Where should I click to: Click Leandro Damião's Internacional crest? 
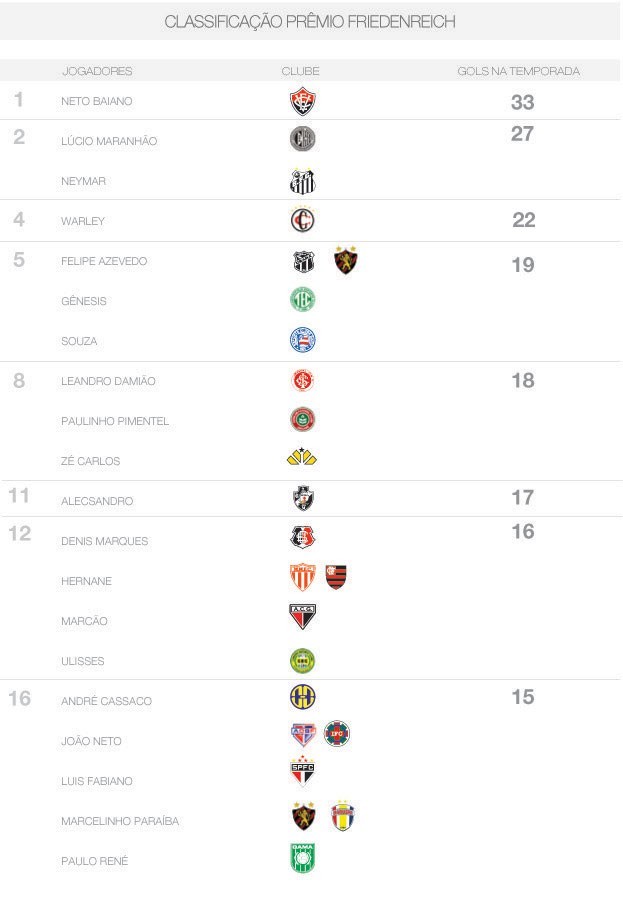302,380
